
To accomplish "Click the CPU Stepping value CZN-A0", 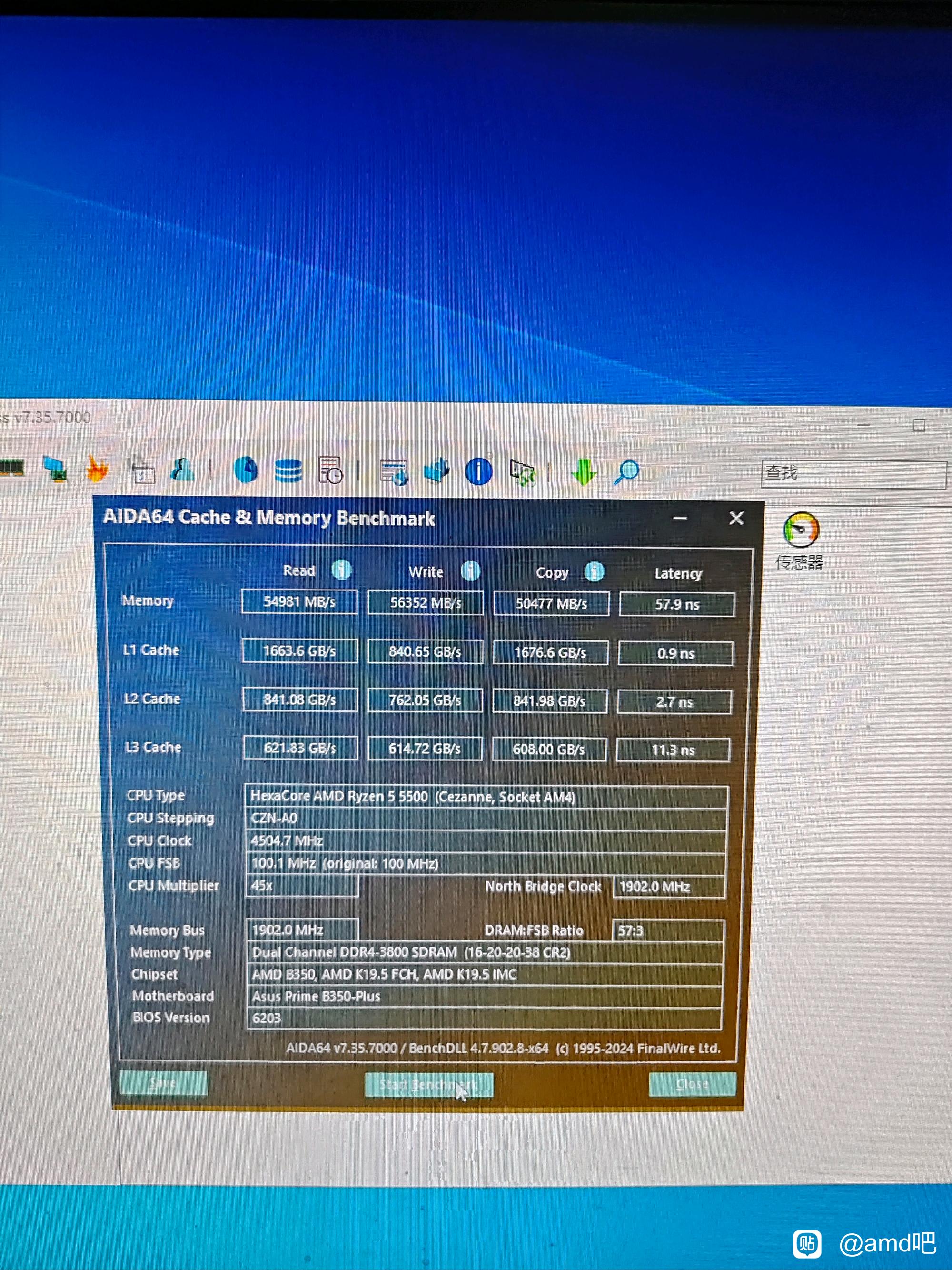I will tap(486, 819).
